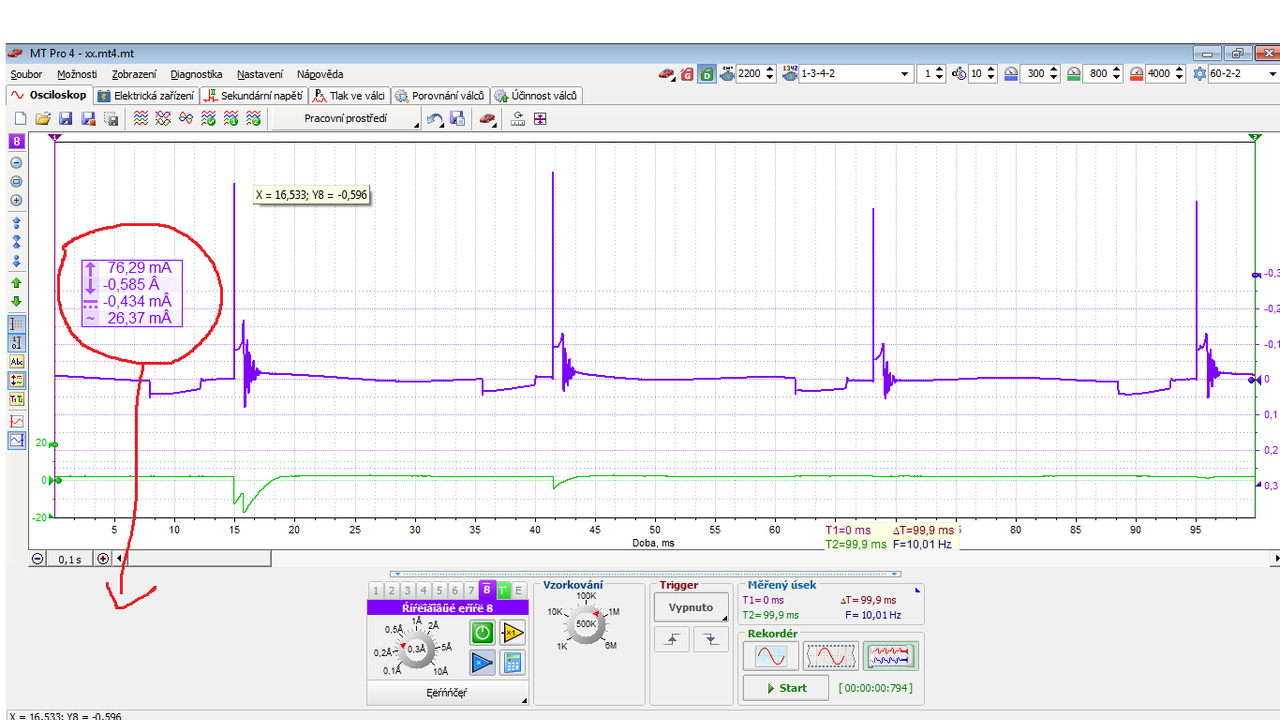This screenshot has height=720, width=1280.
Task: Select the green T channel button
Action: [x=504, y=591]
